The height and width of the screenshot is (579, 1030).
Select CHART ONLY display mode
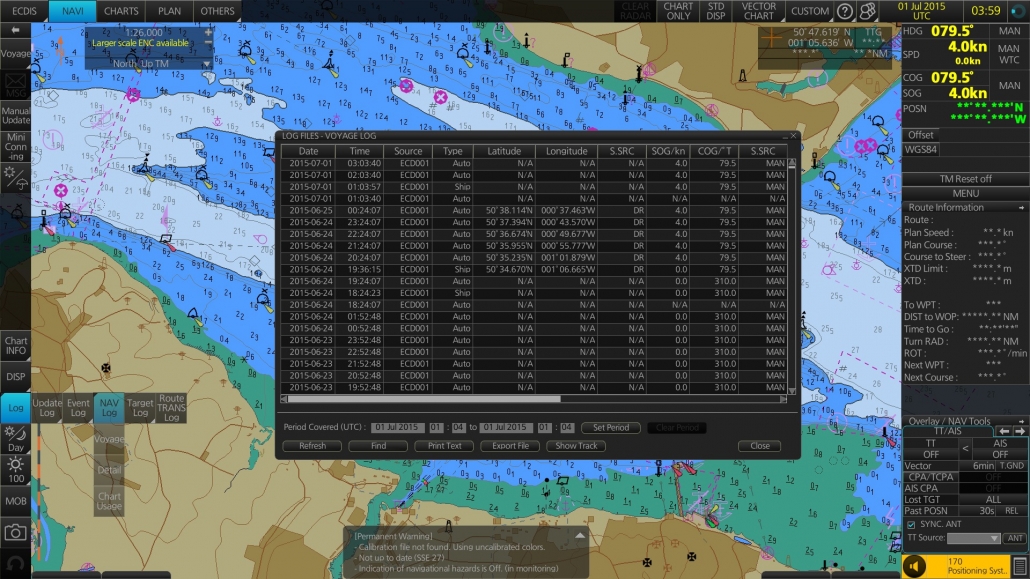click(678, 11)
